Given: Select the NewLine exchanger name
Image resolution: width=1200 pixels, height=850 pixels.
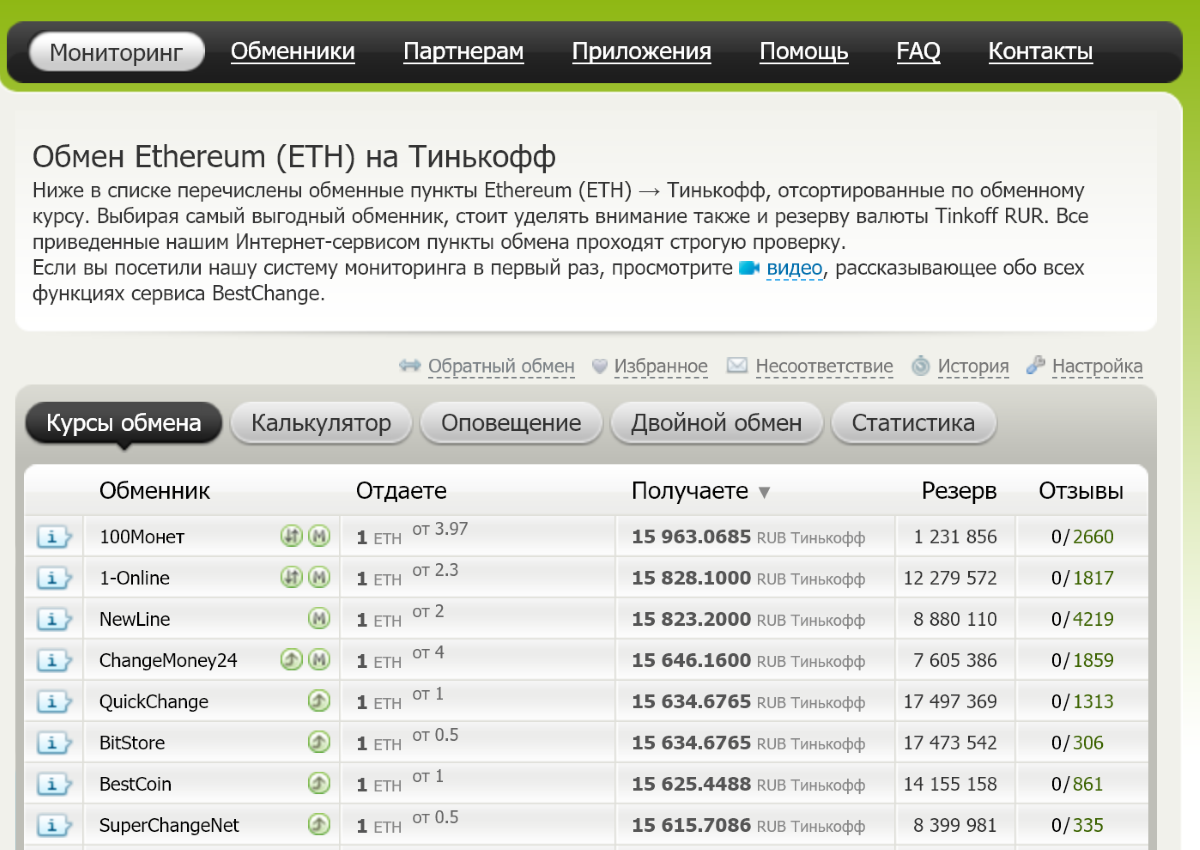Looking at the screenshot, I should pos(135,620).
